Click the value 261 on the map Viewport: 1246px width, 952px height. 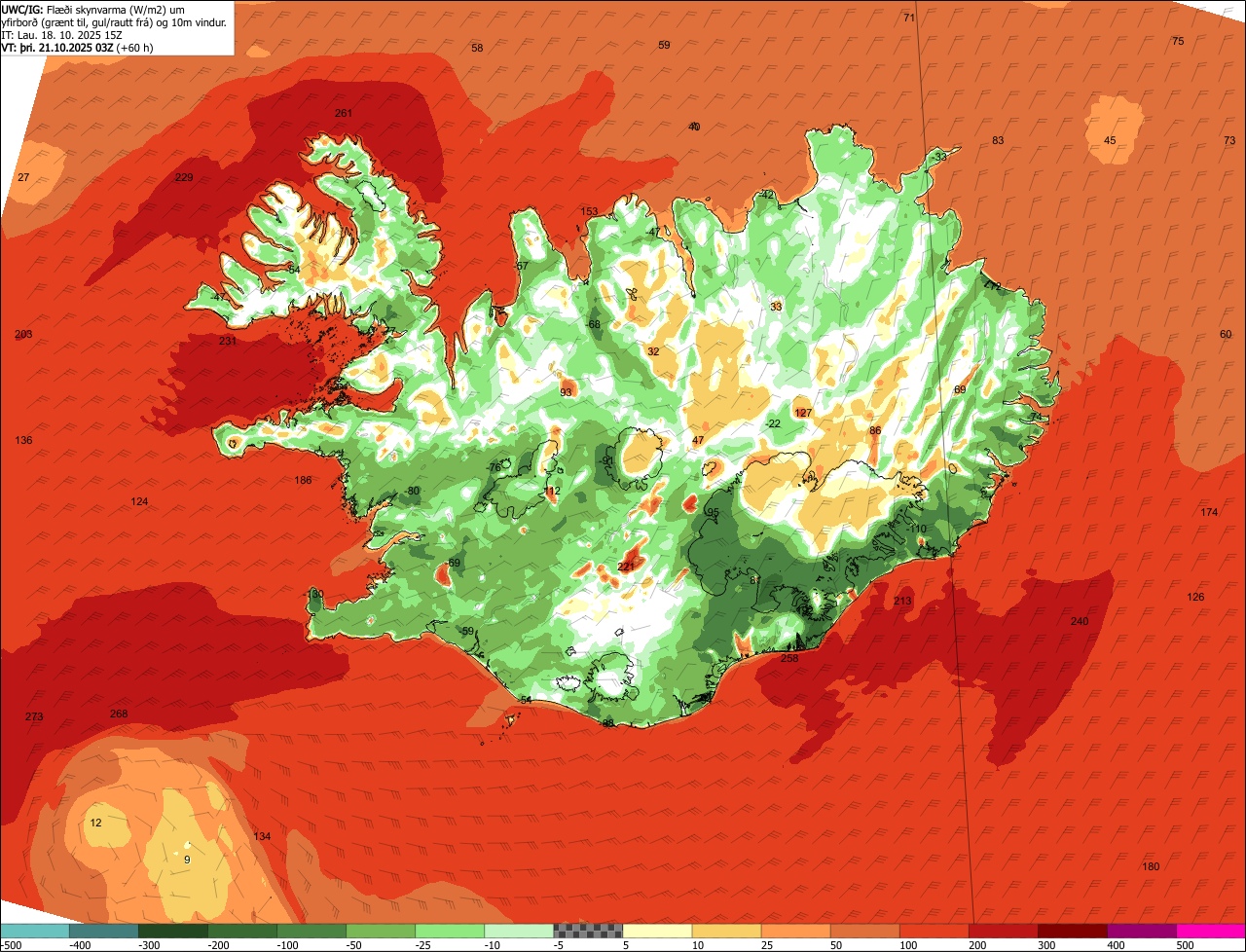tap(344, 113)
